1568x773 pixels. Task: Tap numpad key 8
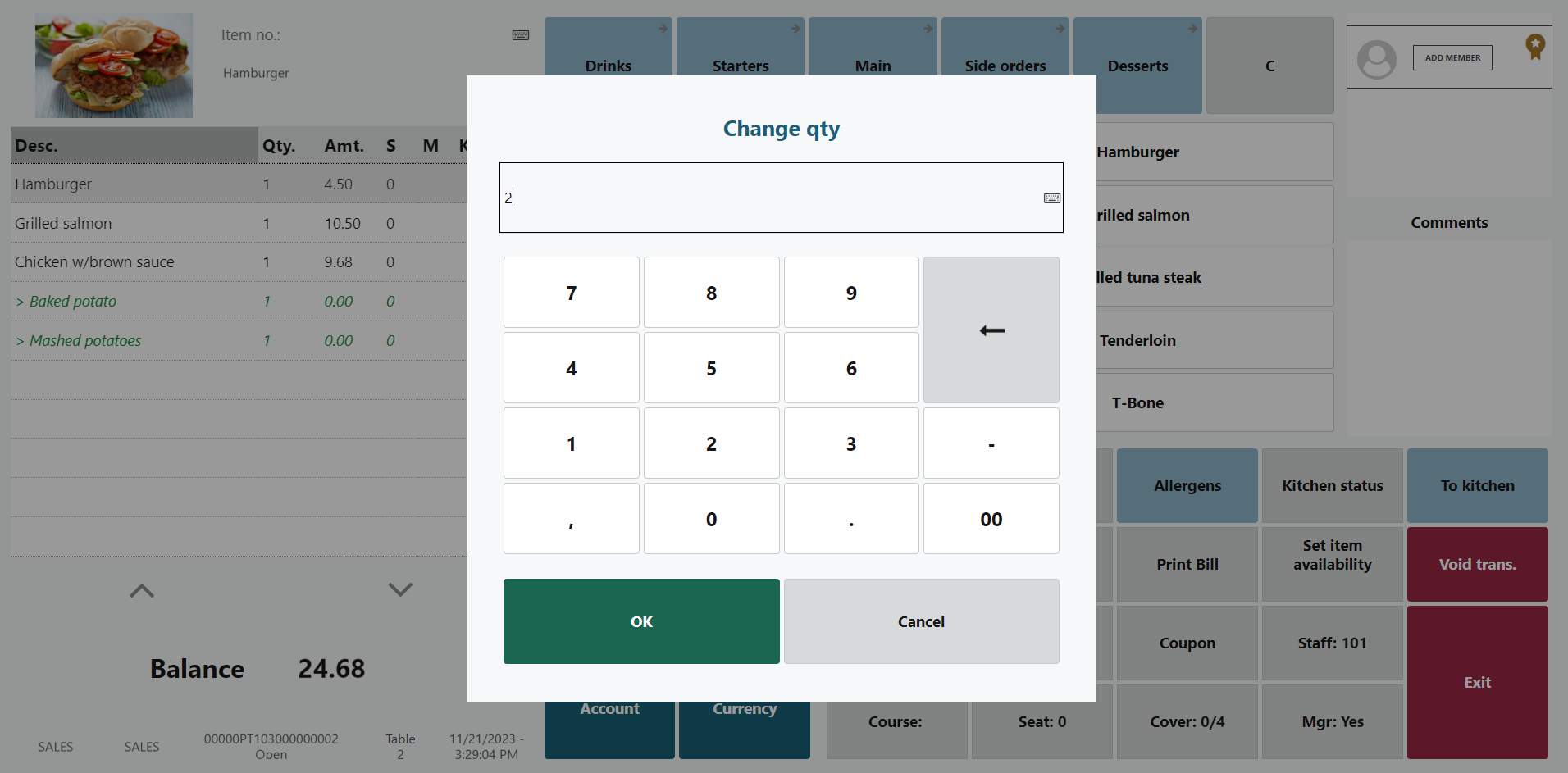pos(711,293)
